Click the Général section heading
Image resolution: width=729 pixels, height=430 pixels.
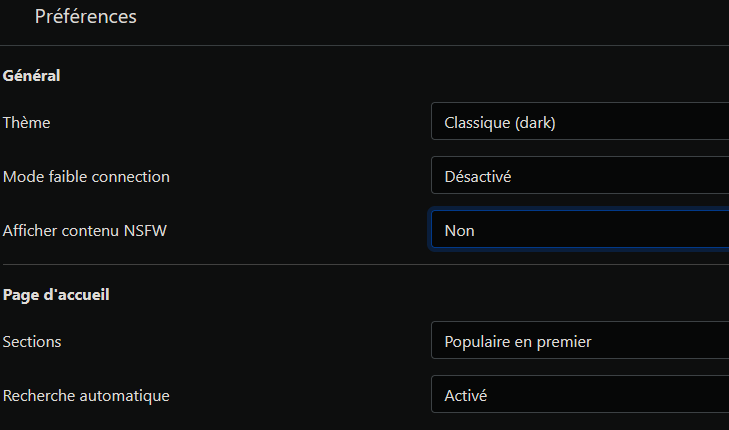(x=32, y=75)
